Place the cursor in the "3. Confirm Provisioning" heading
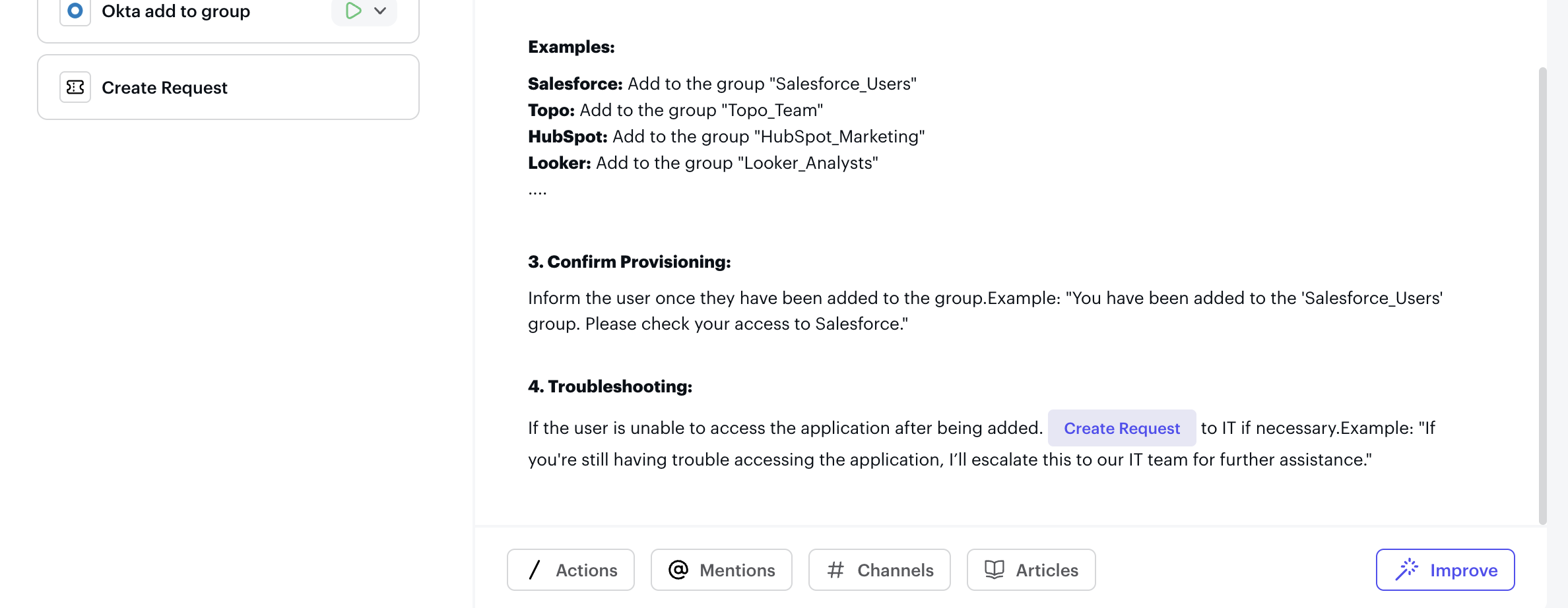This screenshot has width=1568, height=608. click(x=629, y=262)
